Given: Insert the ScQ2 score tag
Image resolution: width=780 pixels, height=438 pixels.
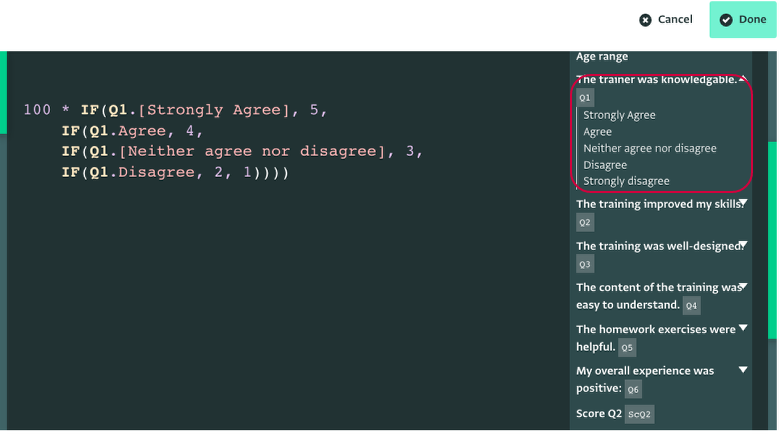Looking at the screenshot, I should click(x=639, y=414).
